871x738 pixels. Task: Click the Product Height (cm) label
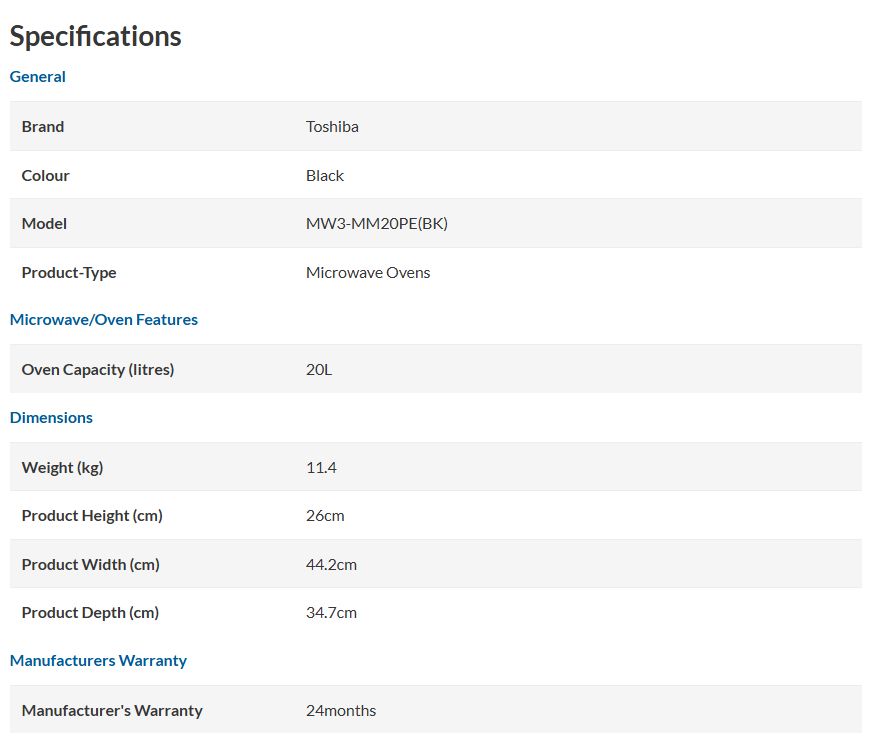(92, 516)
